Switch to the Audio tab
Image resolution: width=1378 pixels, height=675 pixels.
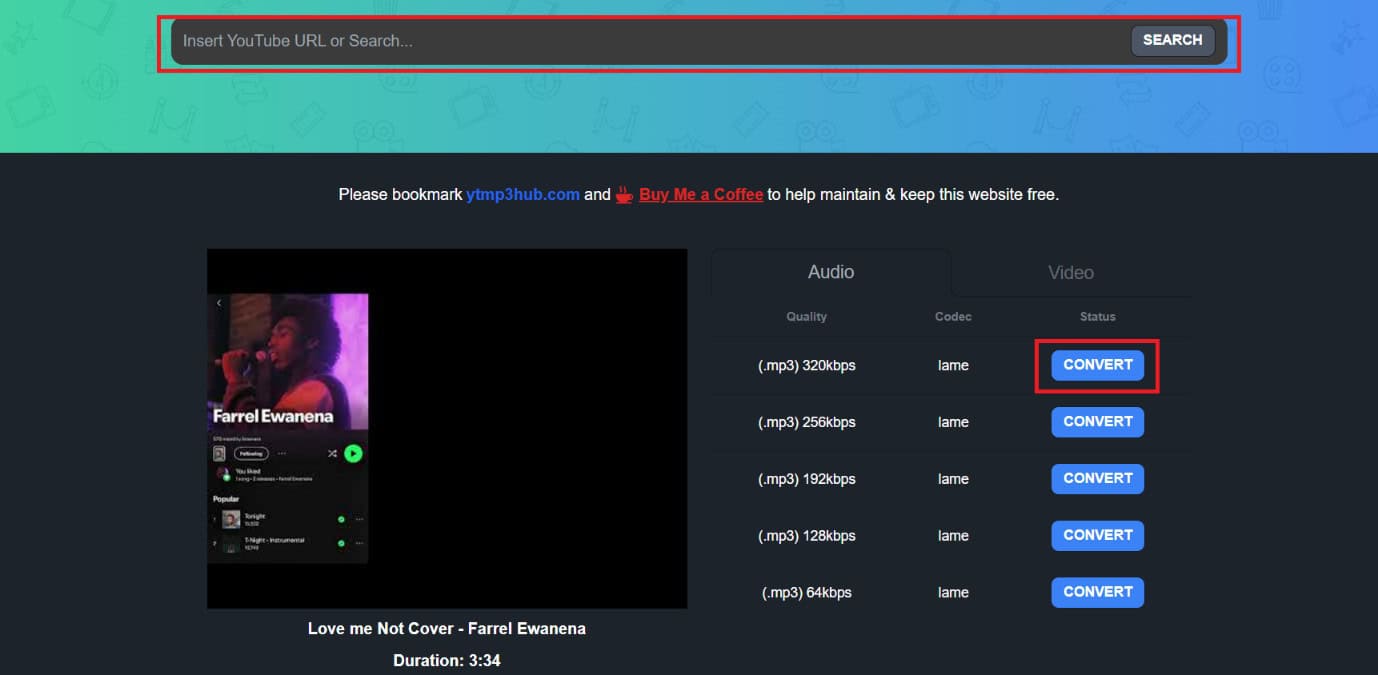pos(831,272)
